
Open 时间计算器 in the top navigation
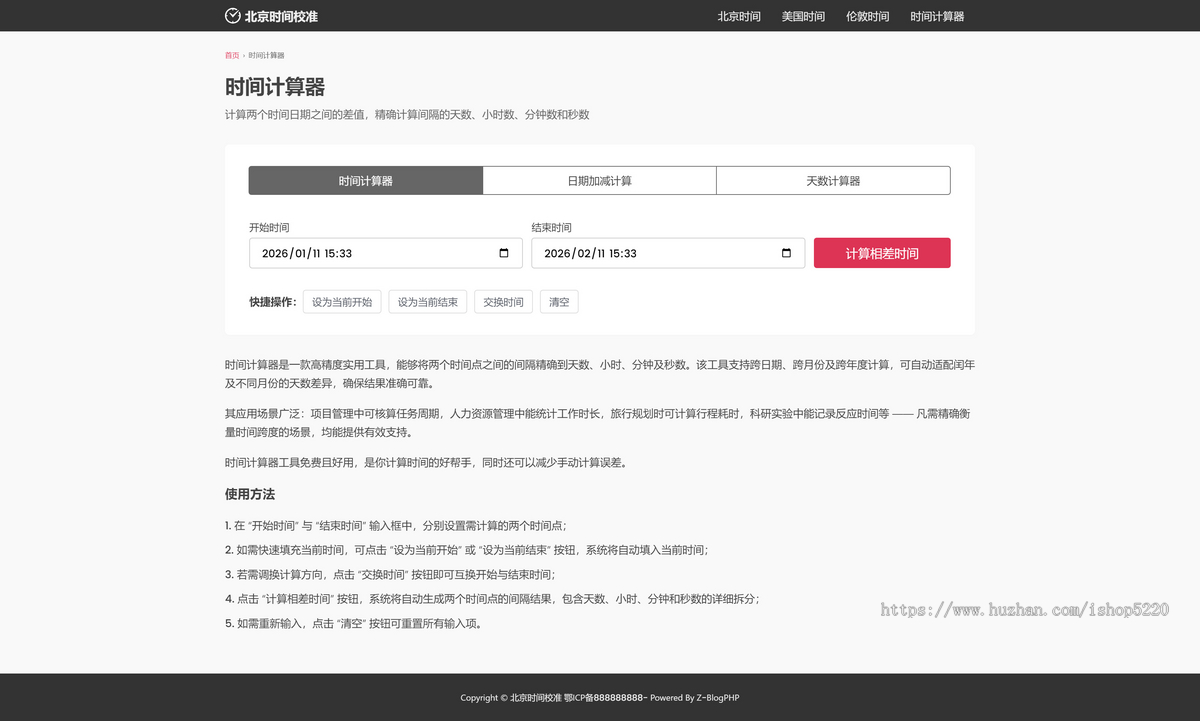(x=937, y=16)
